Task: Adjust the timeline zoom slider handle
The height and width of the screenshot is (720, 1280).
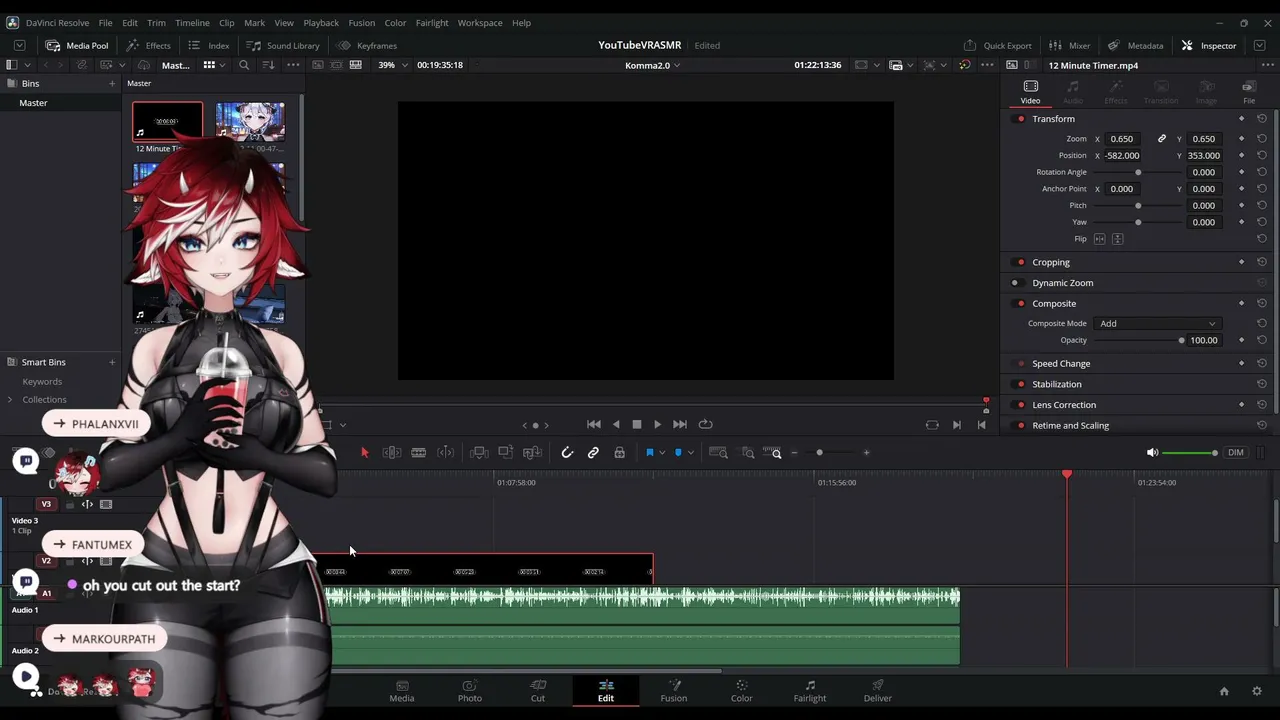Action: pos(819,453)
